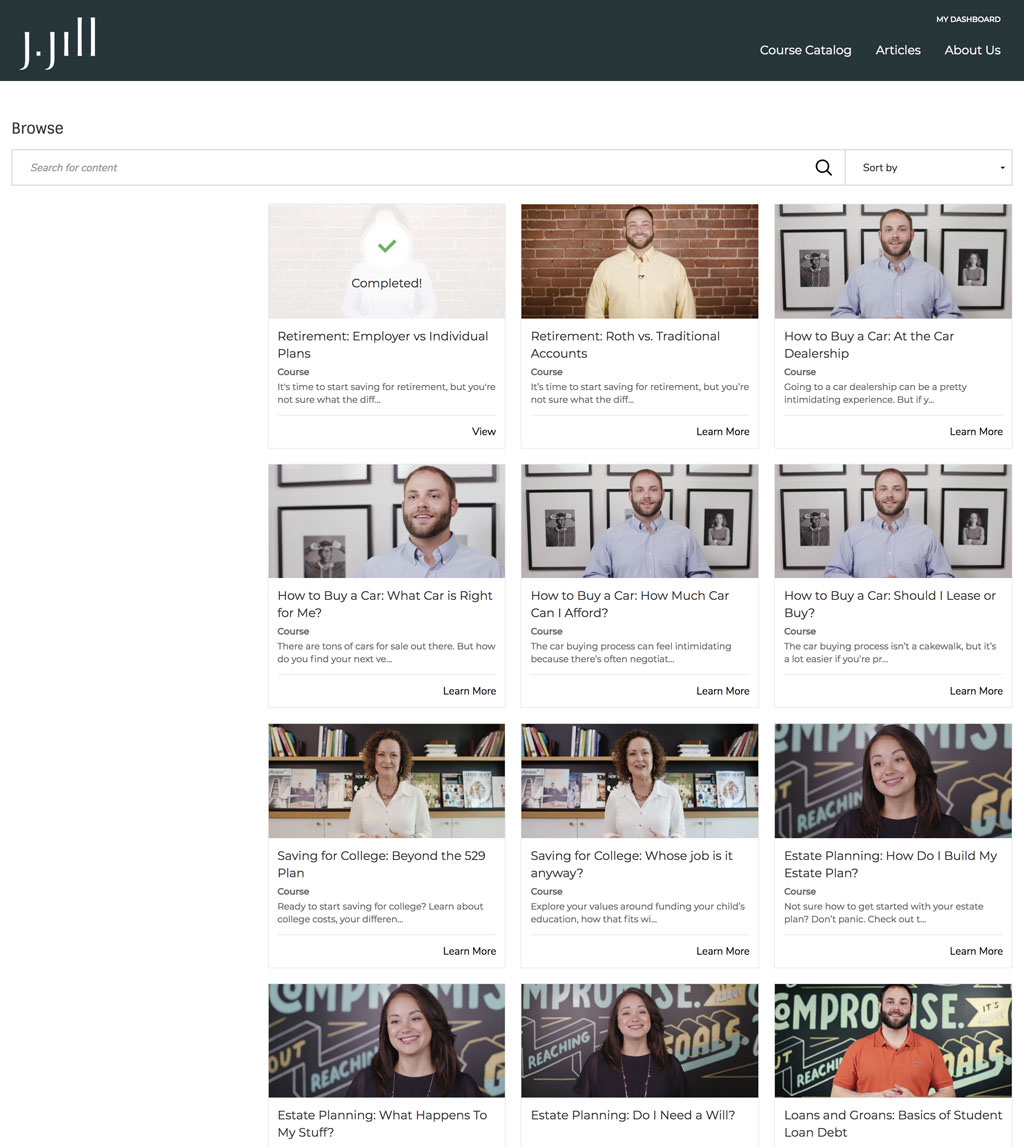
Task: Learn More about How to Buy a Car: At the Car Dealership
Action: pos(976,432)
